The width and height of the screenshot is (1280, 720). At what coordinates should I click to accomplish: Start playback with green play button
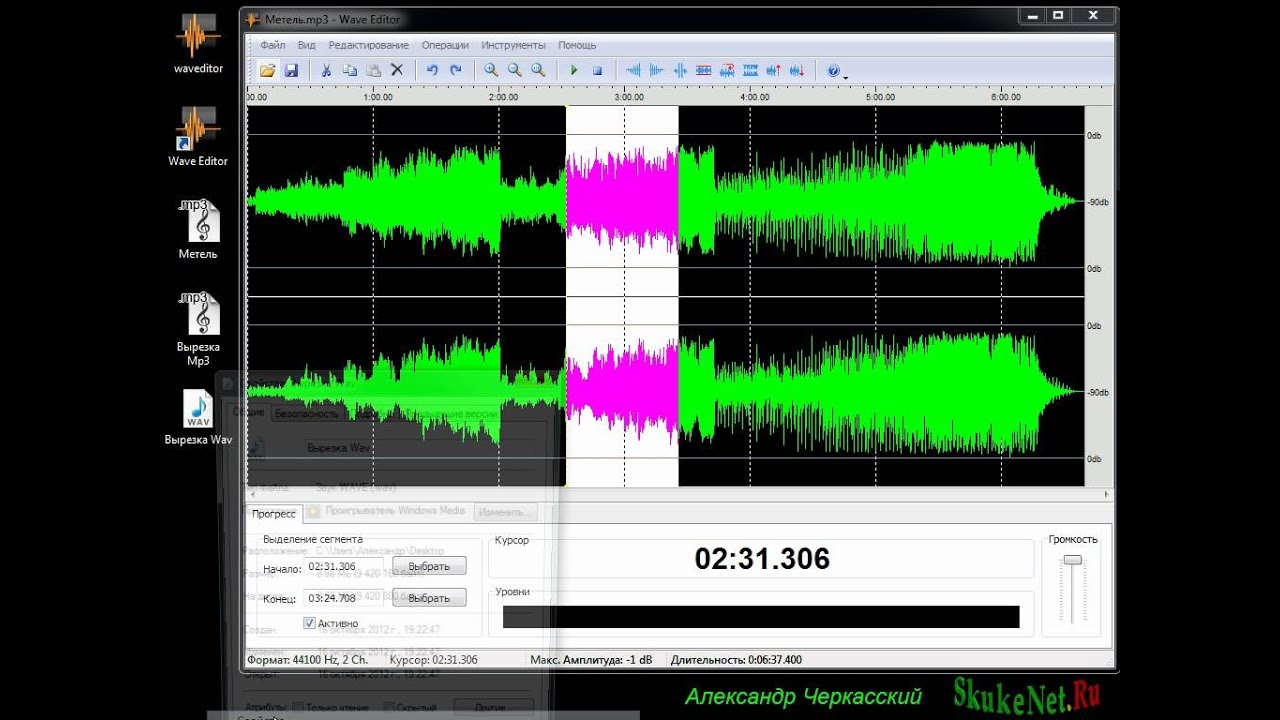[574, 70]
